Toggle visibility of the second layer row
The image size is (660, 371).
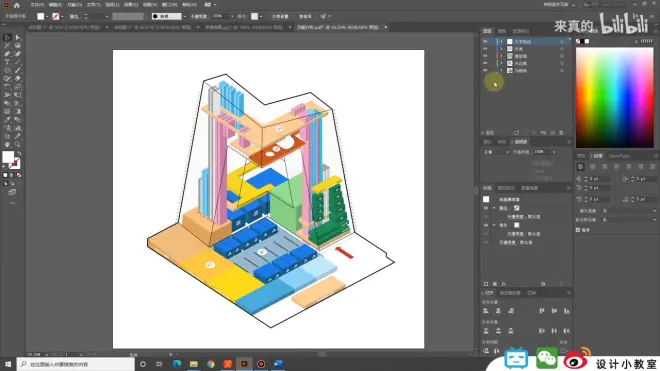coord(485,49)
